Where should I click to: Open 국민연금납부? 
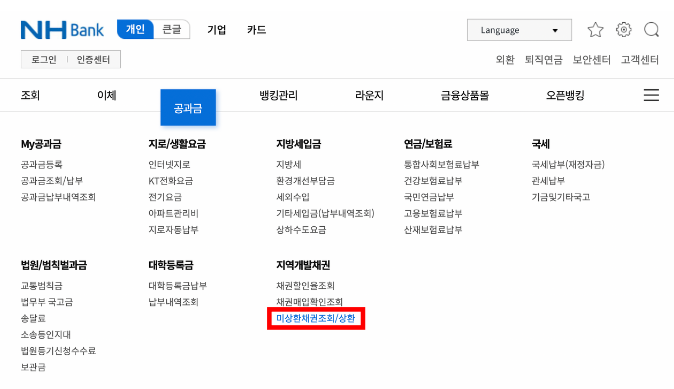point(429,197)
